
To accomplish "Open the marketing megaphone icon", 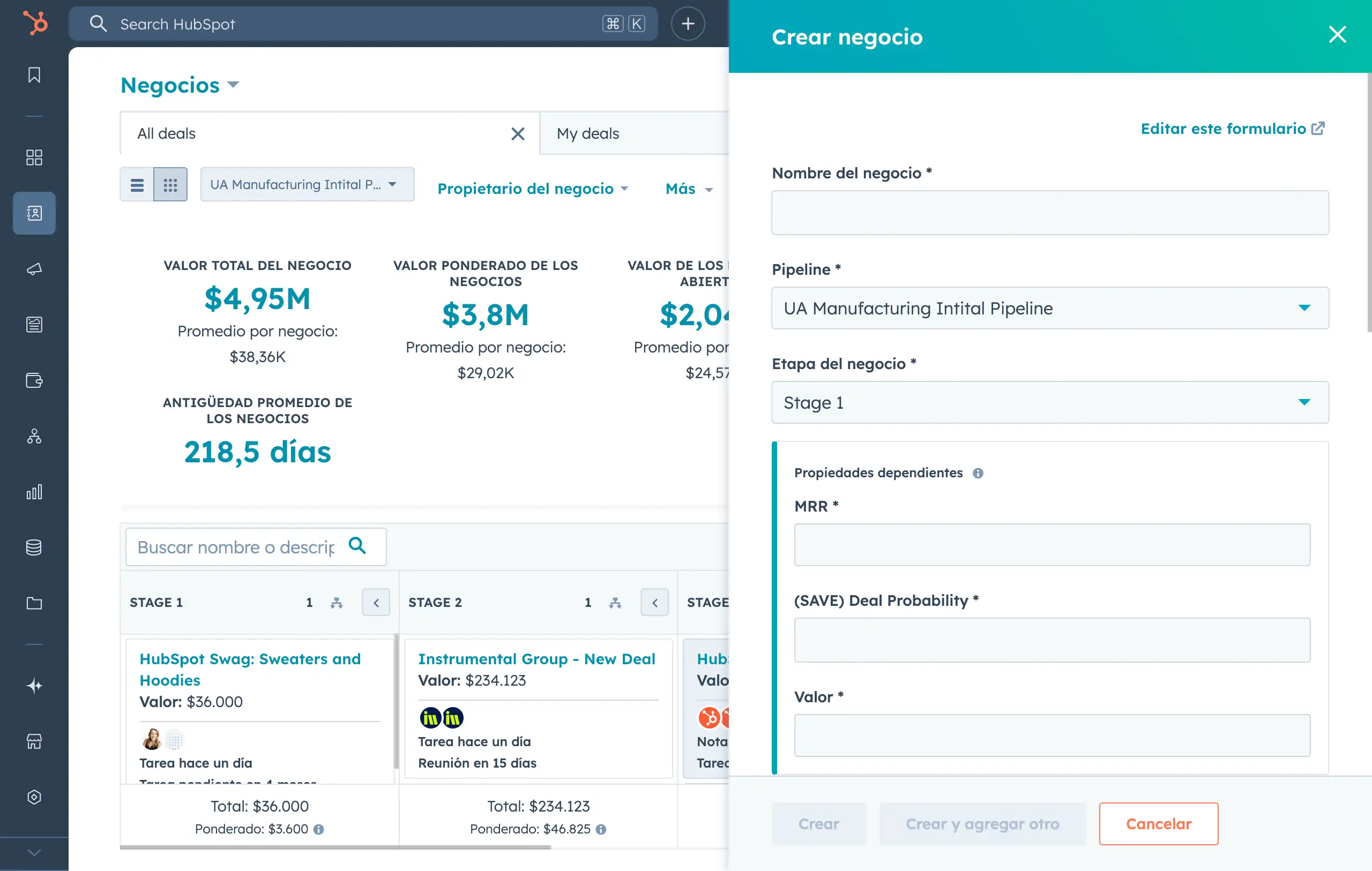I will point(34,269).
